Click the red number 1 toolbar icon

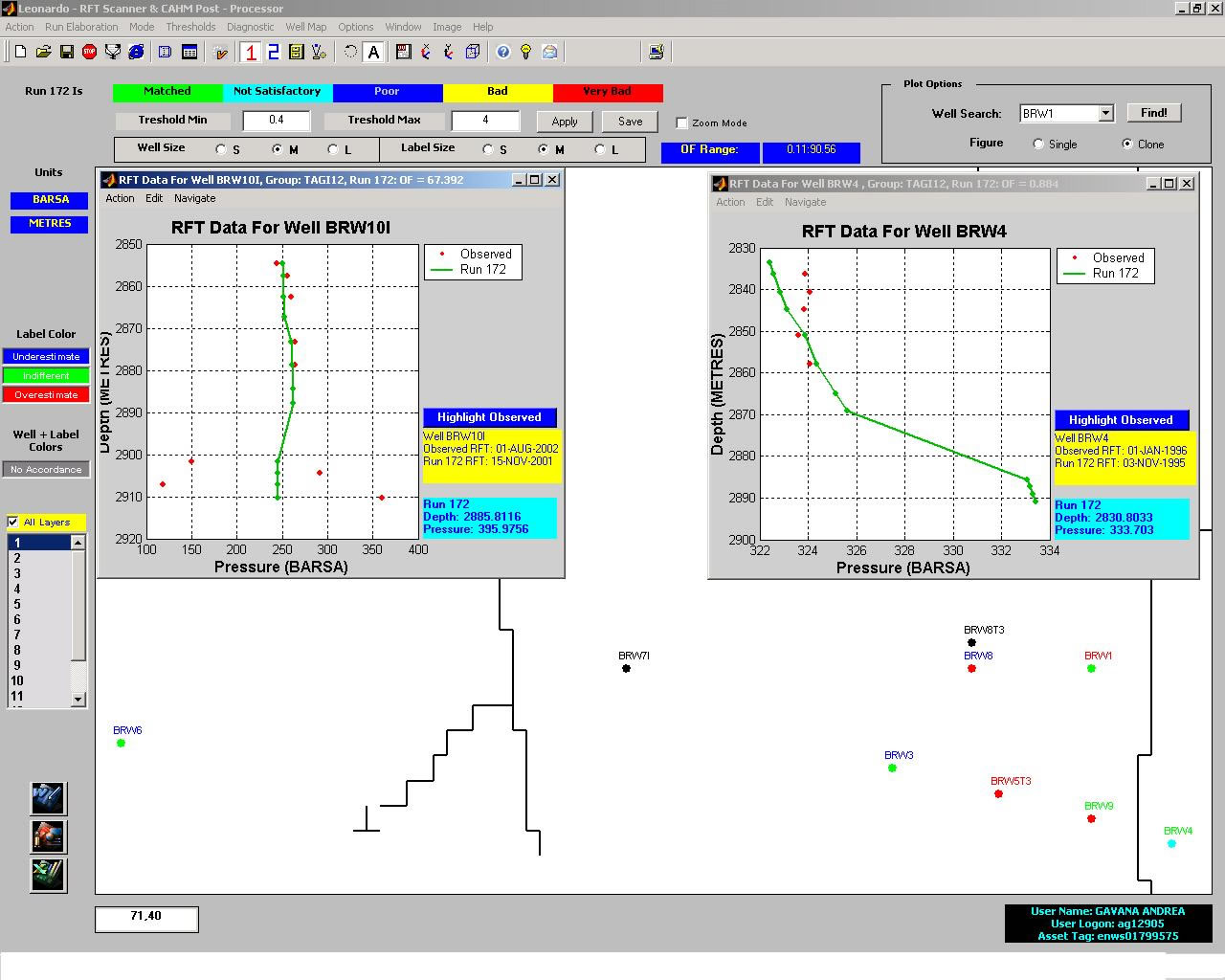pos(251,52)
